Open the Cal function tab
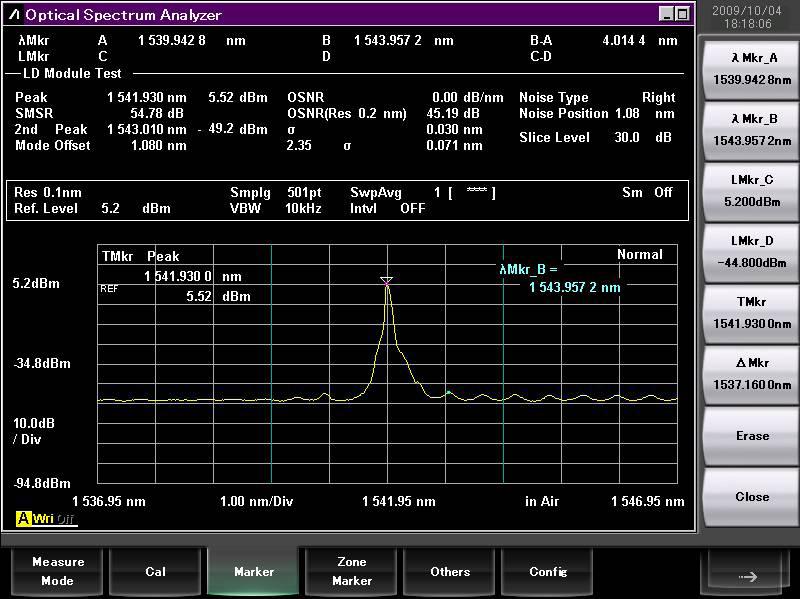The image size is (800, 599). (156, 572)
